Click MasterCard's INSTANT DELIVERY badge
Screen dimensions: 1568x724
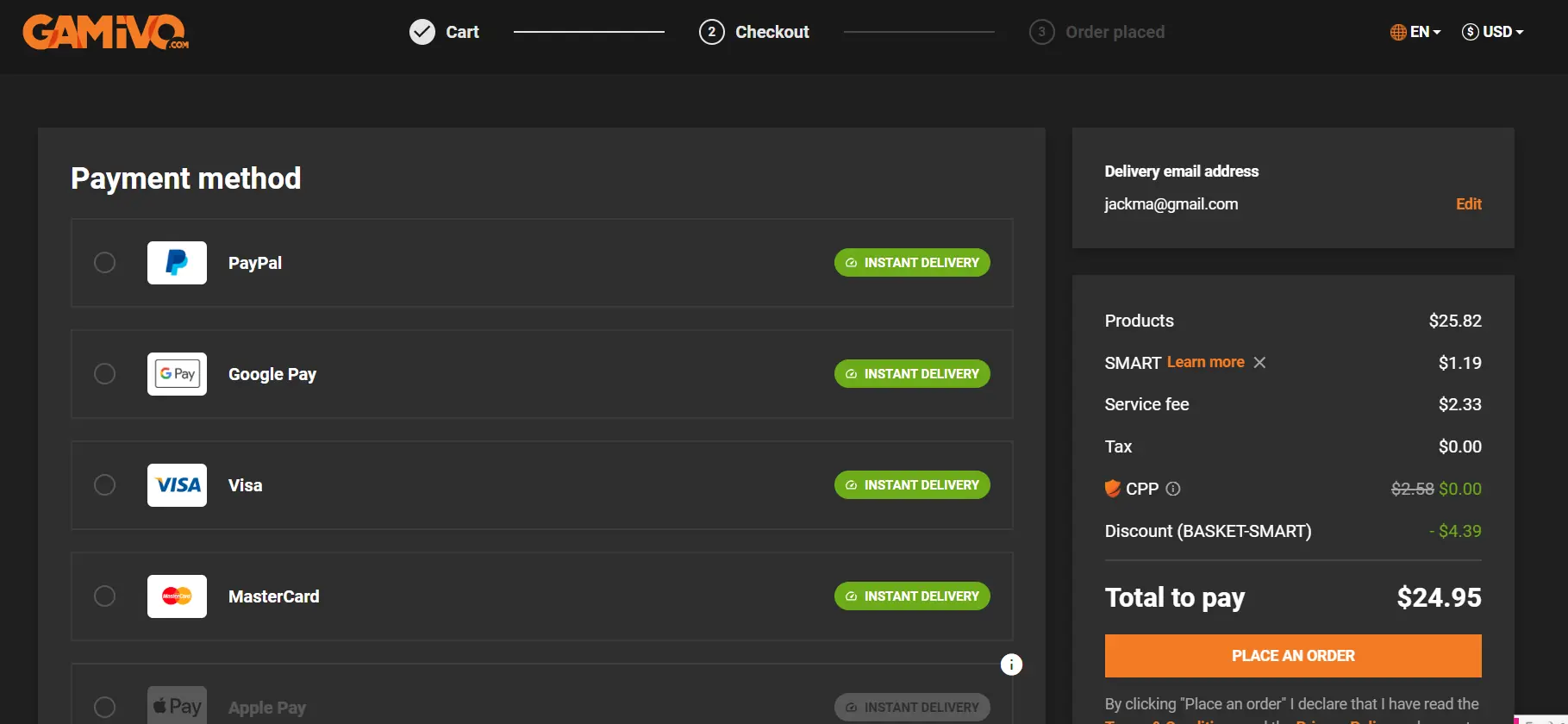(912, 596)
